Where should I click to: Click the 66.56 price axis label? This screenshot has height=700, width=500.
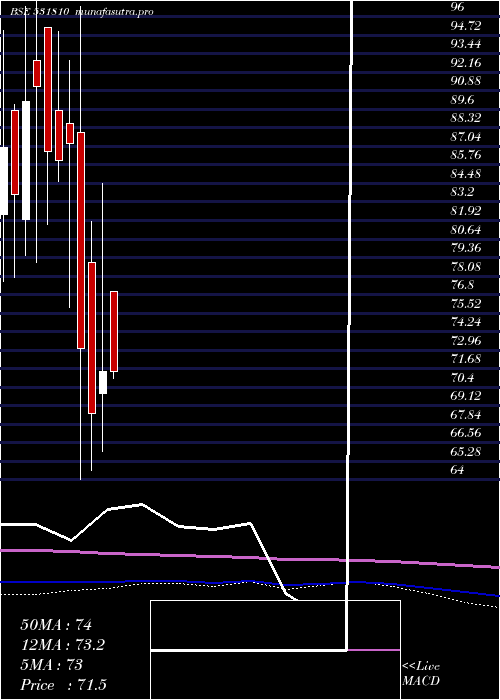pyautogui.click(x=466, y=433)
